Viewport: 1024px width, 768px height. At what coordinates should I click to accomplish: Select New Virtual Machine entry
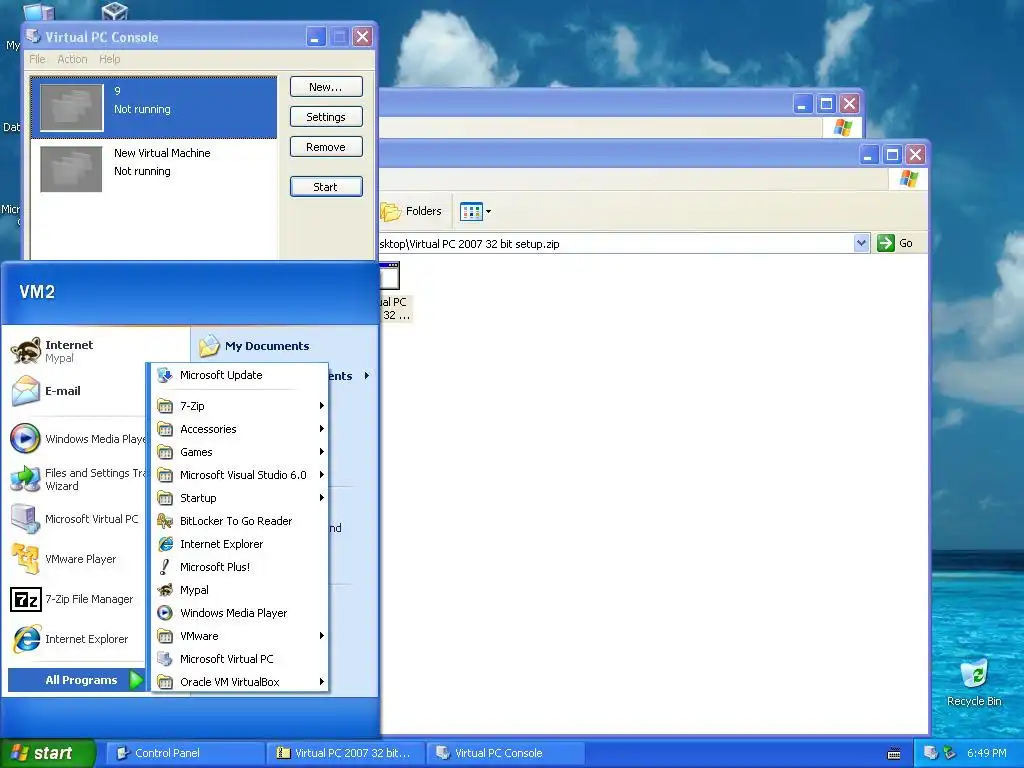pyautogui.click(x=153, y=168)
